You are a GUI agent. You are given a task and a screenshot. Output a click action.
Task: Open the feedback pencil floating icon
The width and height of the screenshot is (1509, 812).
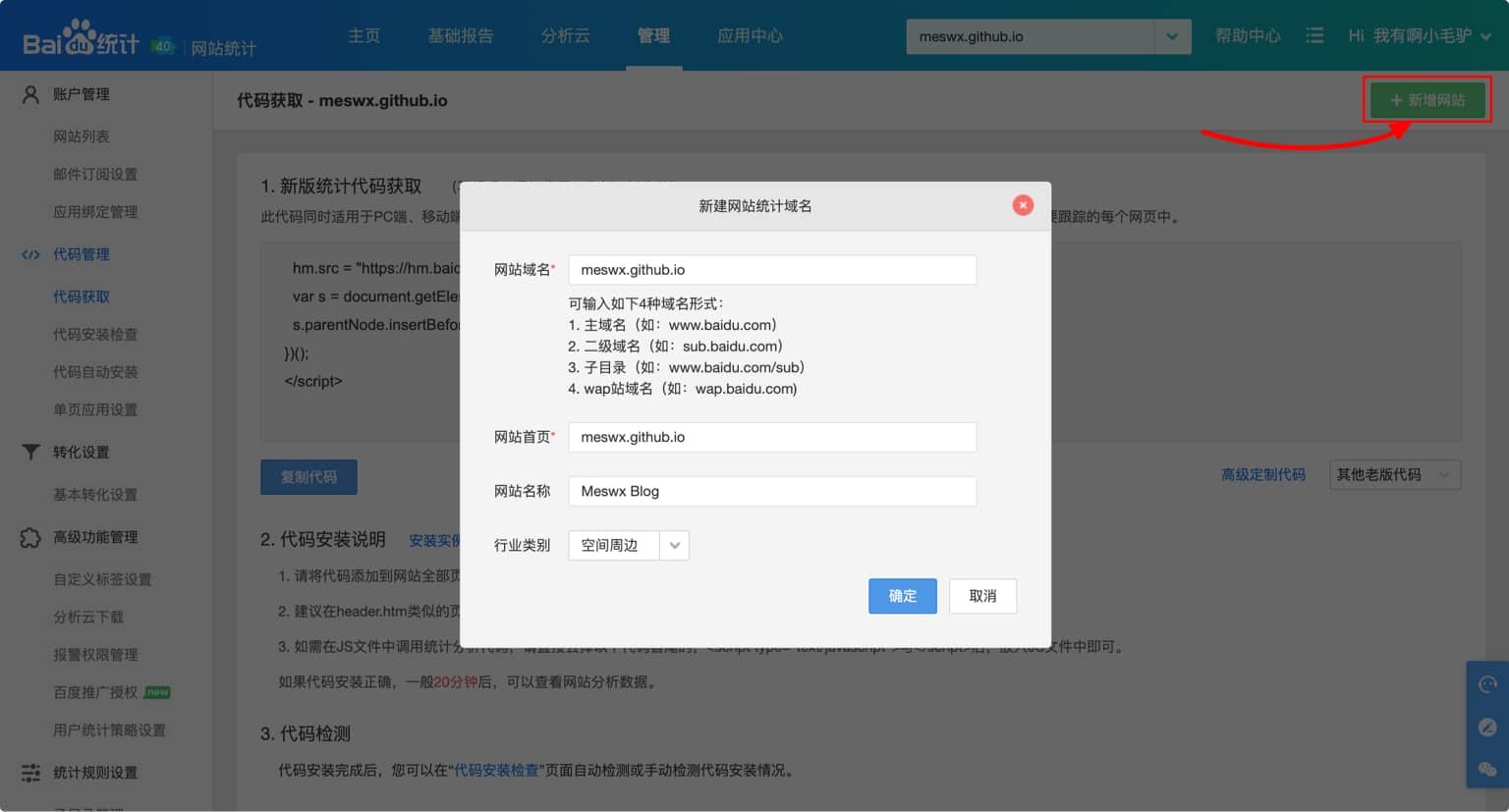click(1487, 727)
